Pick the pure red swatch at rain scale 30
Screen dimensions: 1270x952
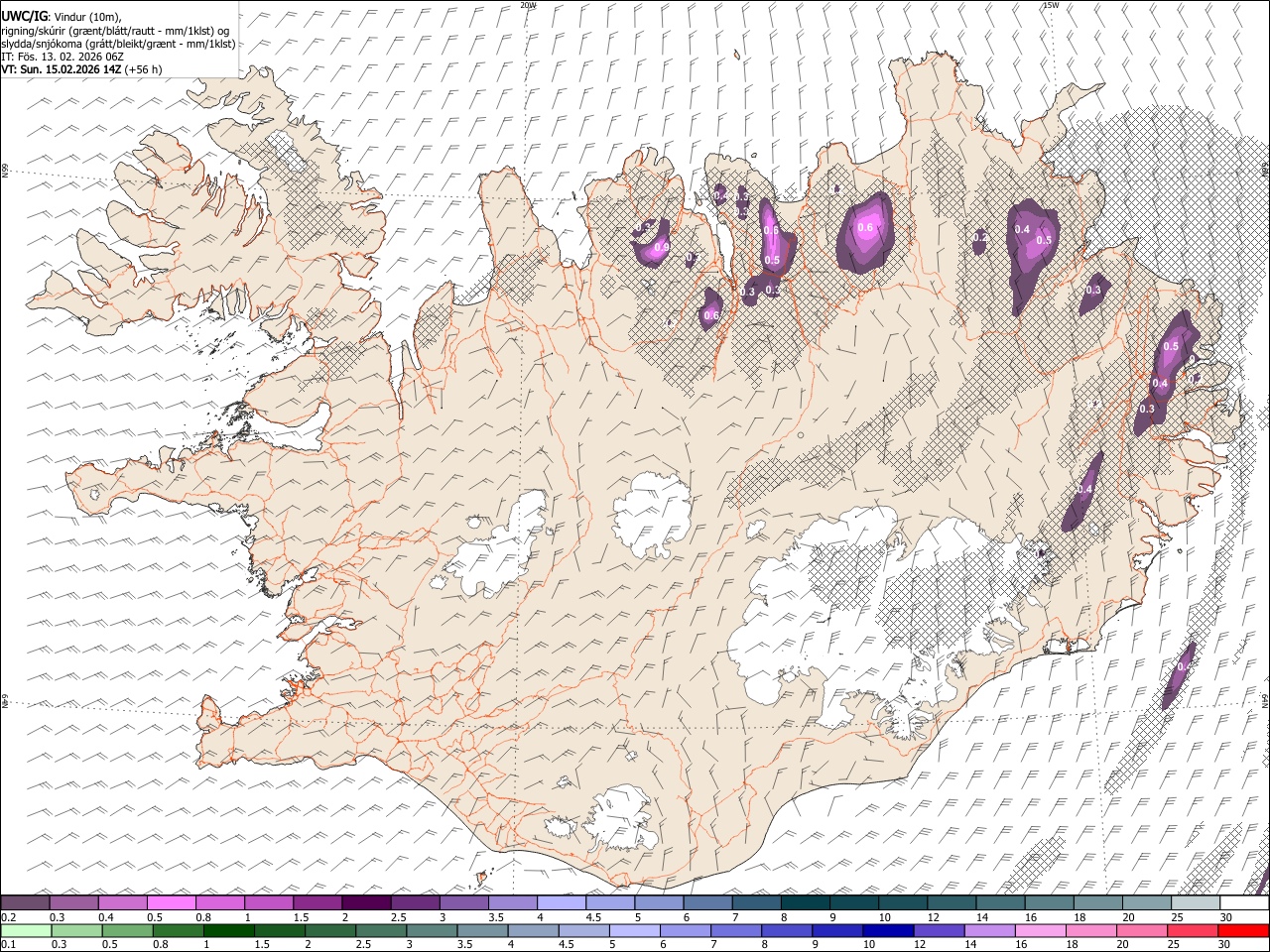pos(1244,930)
